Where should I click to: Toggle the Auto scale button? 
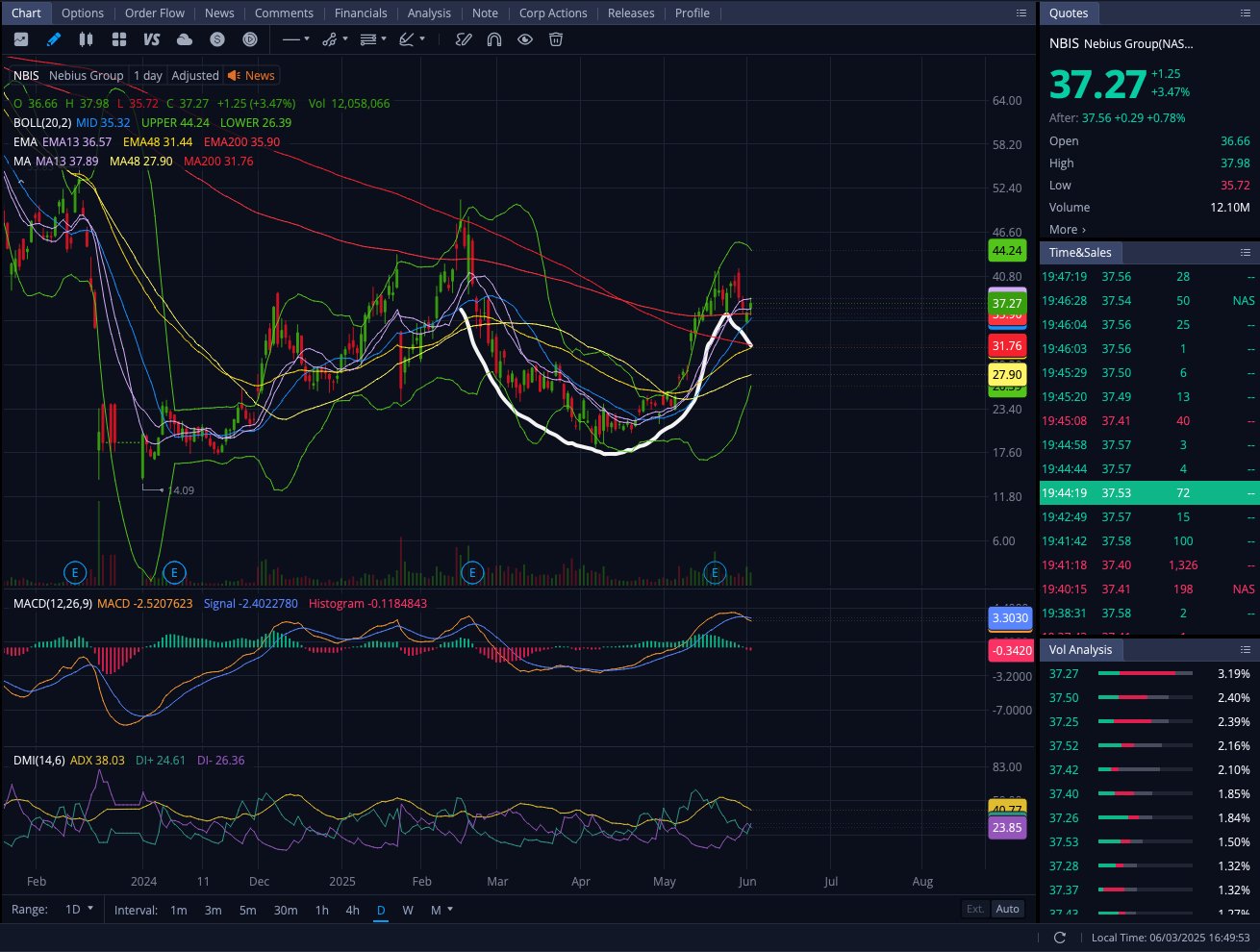coord(1007,909)
